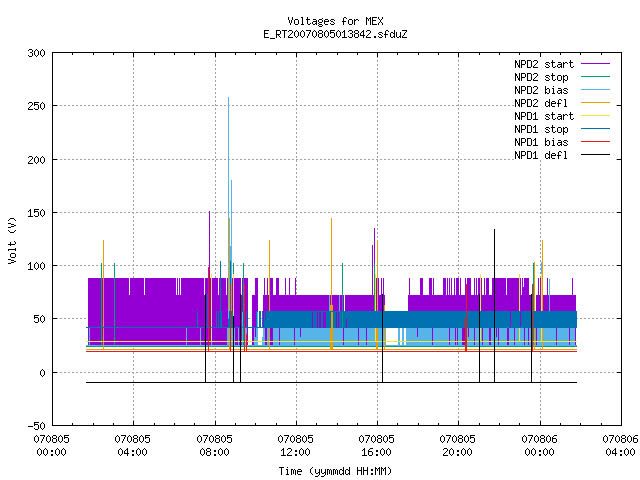Click the 250 y-axis tick label
640x480 pixels.
click(36, 106)
